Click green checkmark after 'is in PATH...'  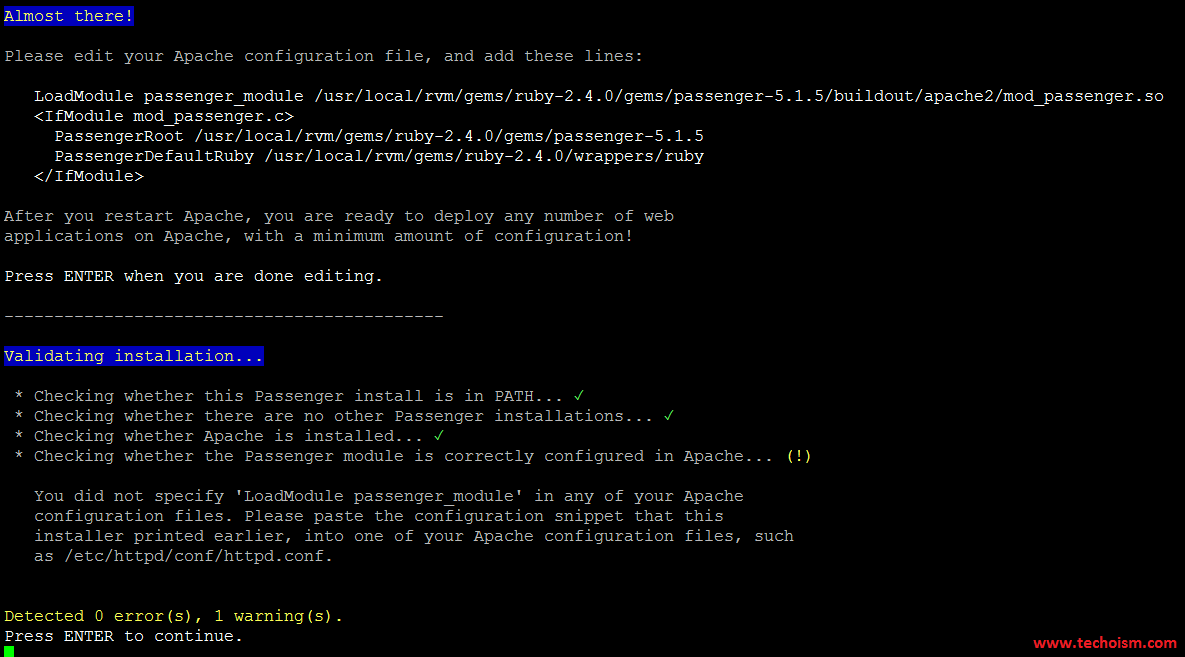point(579,395)
